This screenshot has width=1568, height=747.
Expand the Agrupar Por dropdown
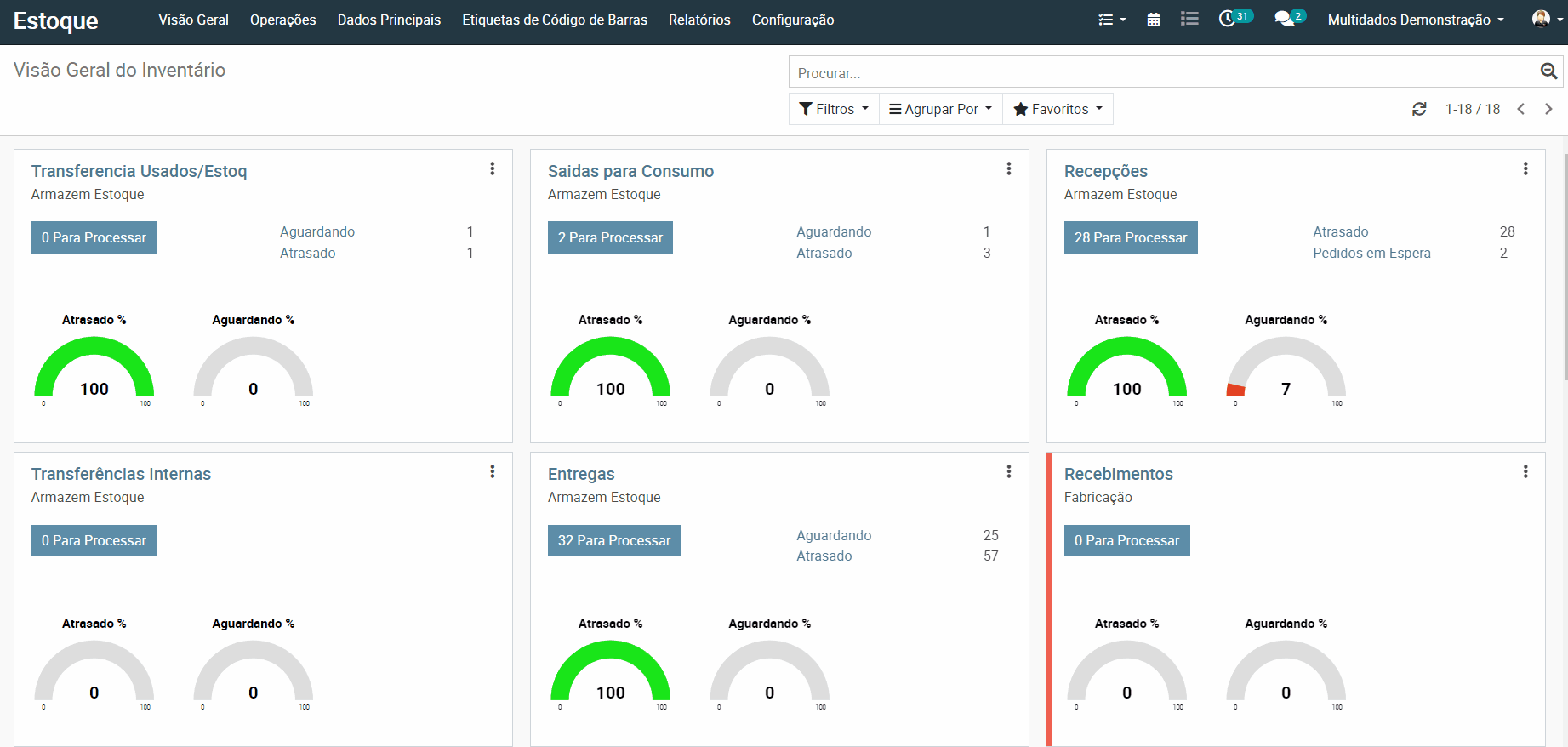tap(940, 109)
